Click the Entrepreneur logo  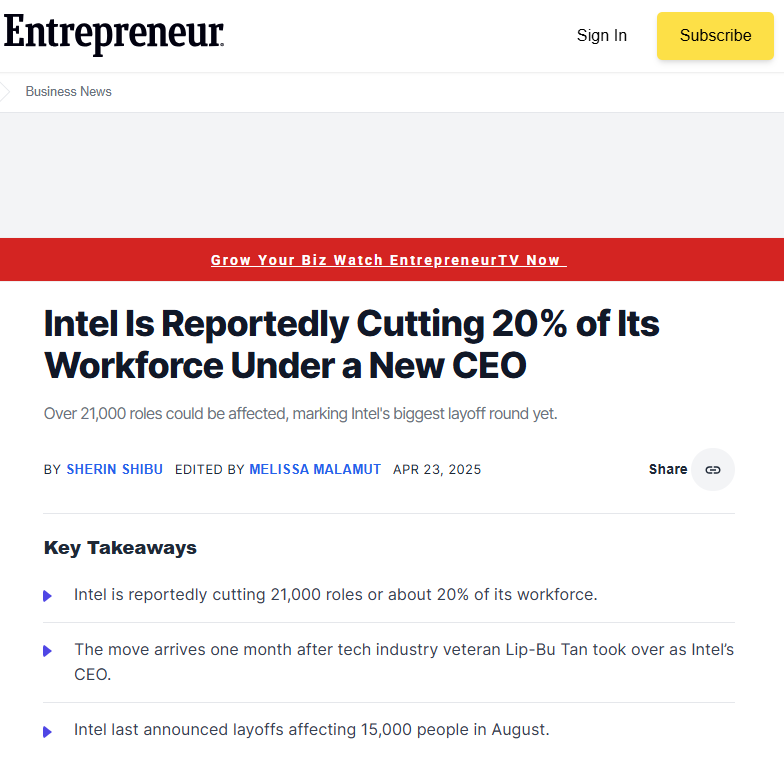(114, 34)
